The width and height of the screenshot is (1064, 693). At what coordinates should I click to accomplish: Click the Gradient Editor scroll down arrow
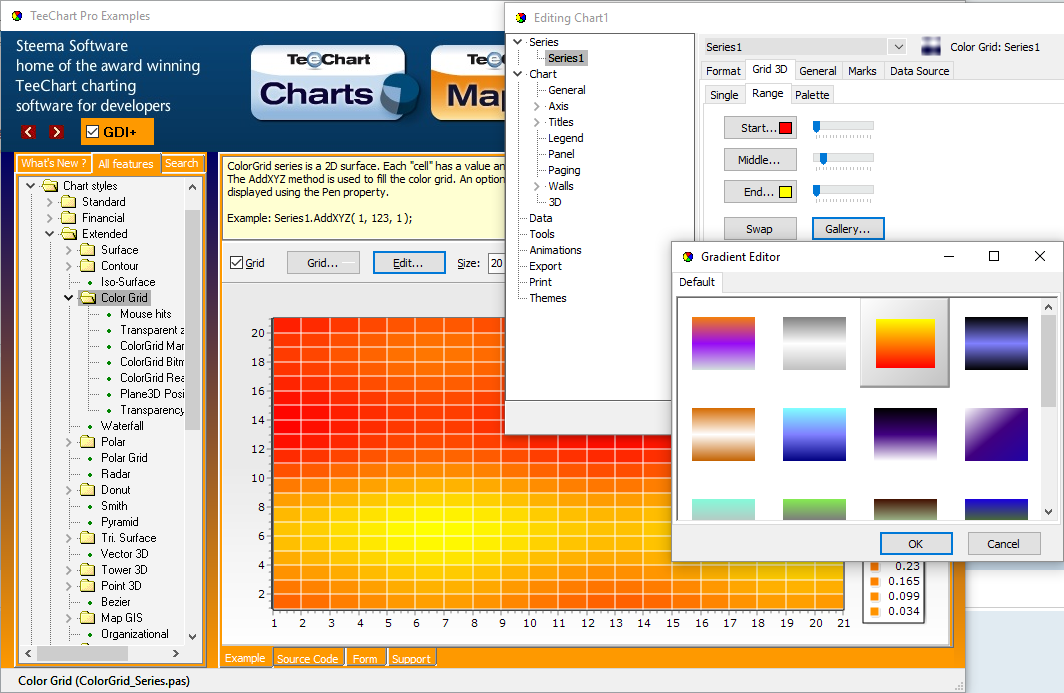[1048, 512]
